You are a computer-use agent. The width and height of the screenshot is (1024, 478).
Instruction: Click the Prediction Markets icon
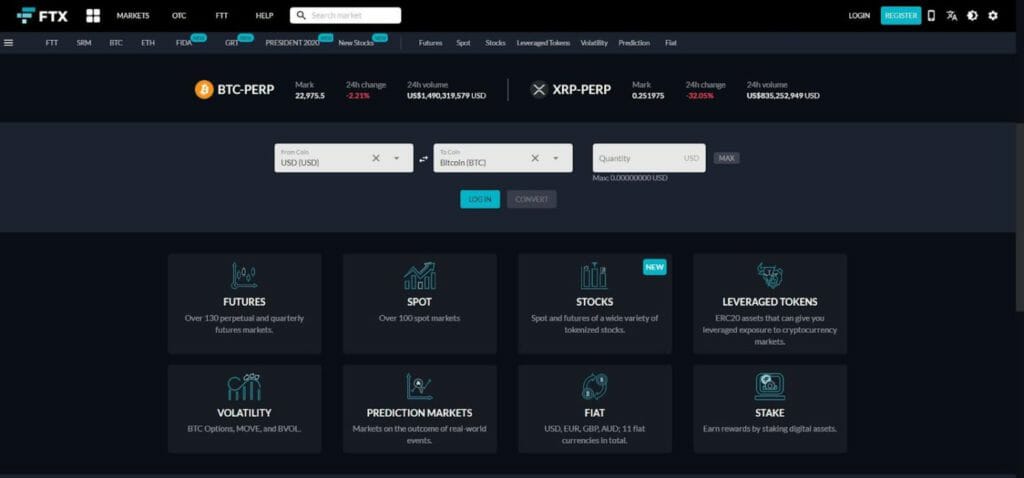pos(419,387)
